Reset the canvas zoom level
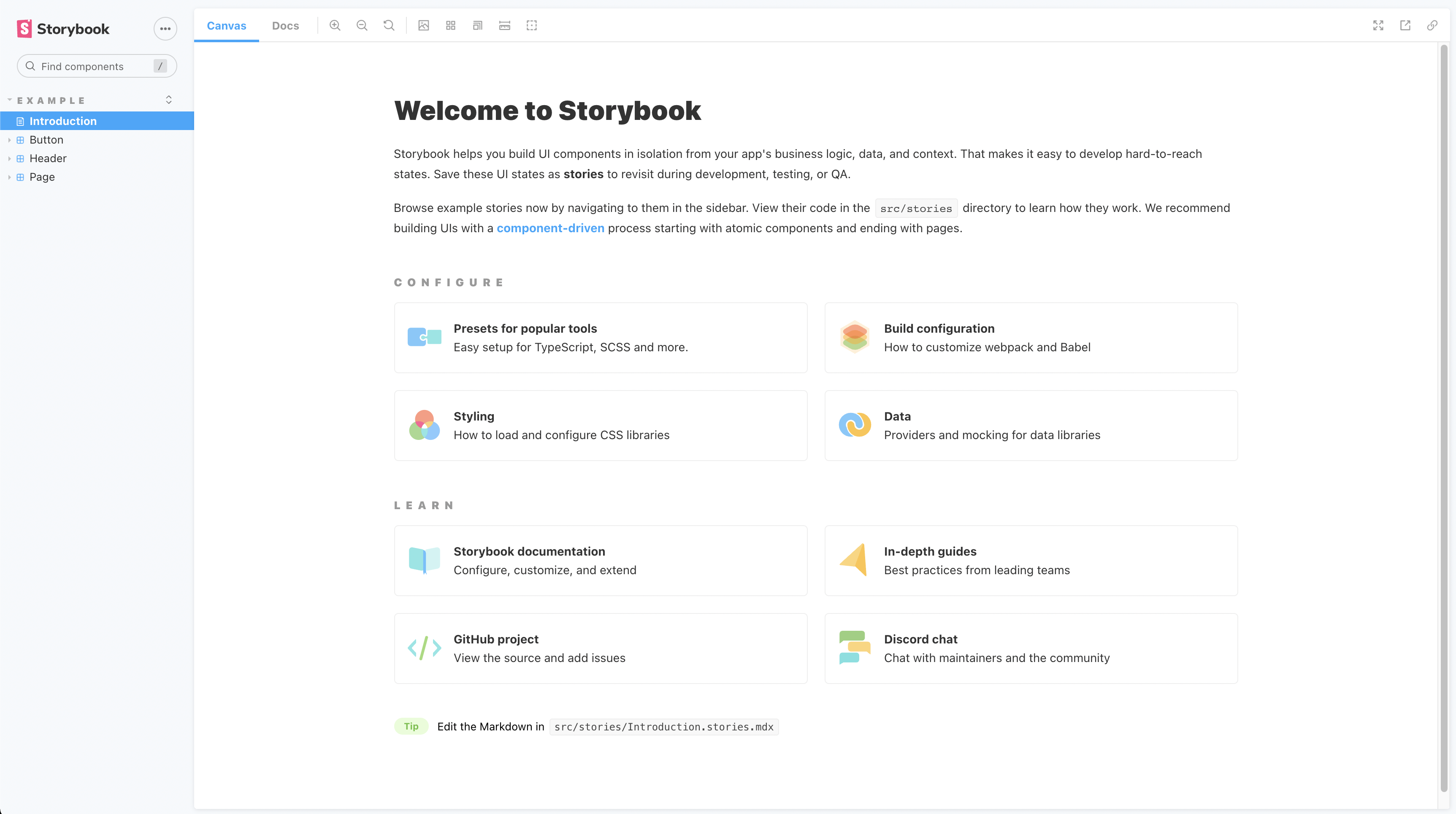This screenshot has height=814, width=1456. point(389,25)
